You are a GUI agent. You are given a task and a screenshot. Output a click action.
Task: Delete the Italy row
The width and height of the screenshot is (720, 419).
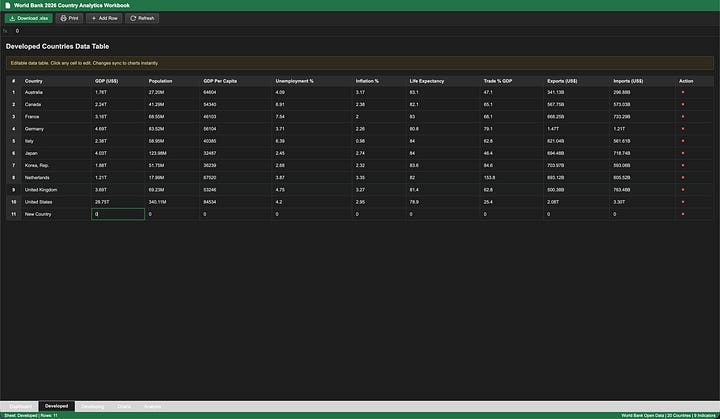pyautogui.click(x=683, y=141)
